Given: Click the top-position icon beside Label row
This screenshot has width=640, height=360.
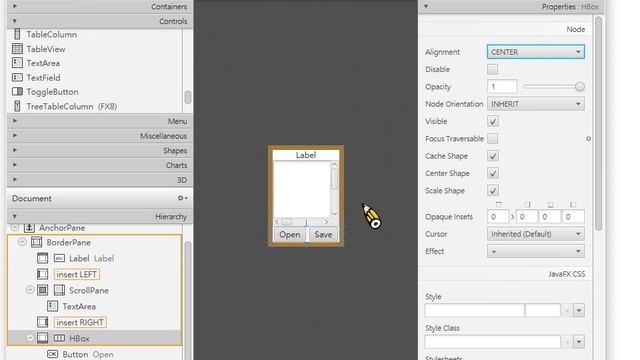Looking at the screenshot, I should point(42,258).
